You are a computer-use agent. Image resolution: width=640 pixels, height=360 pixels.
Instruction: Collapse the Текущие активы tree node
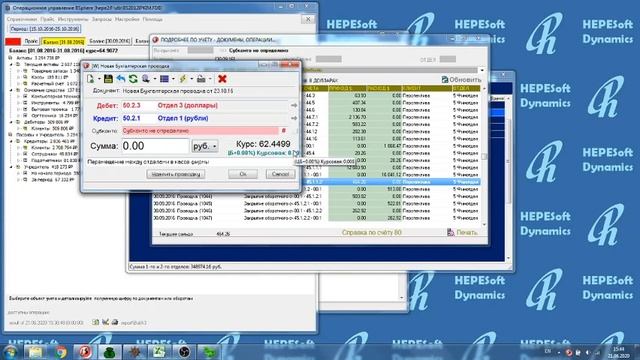[11, 64]
